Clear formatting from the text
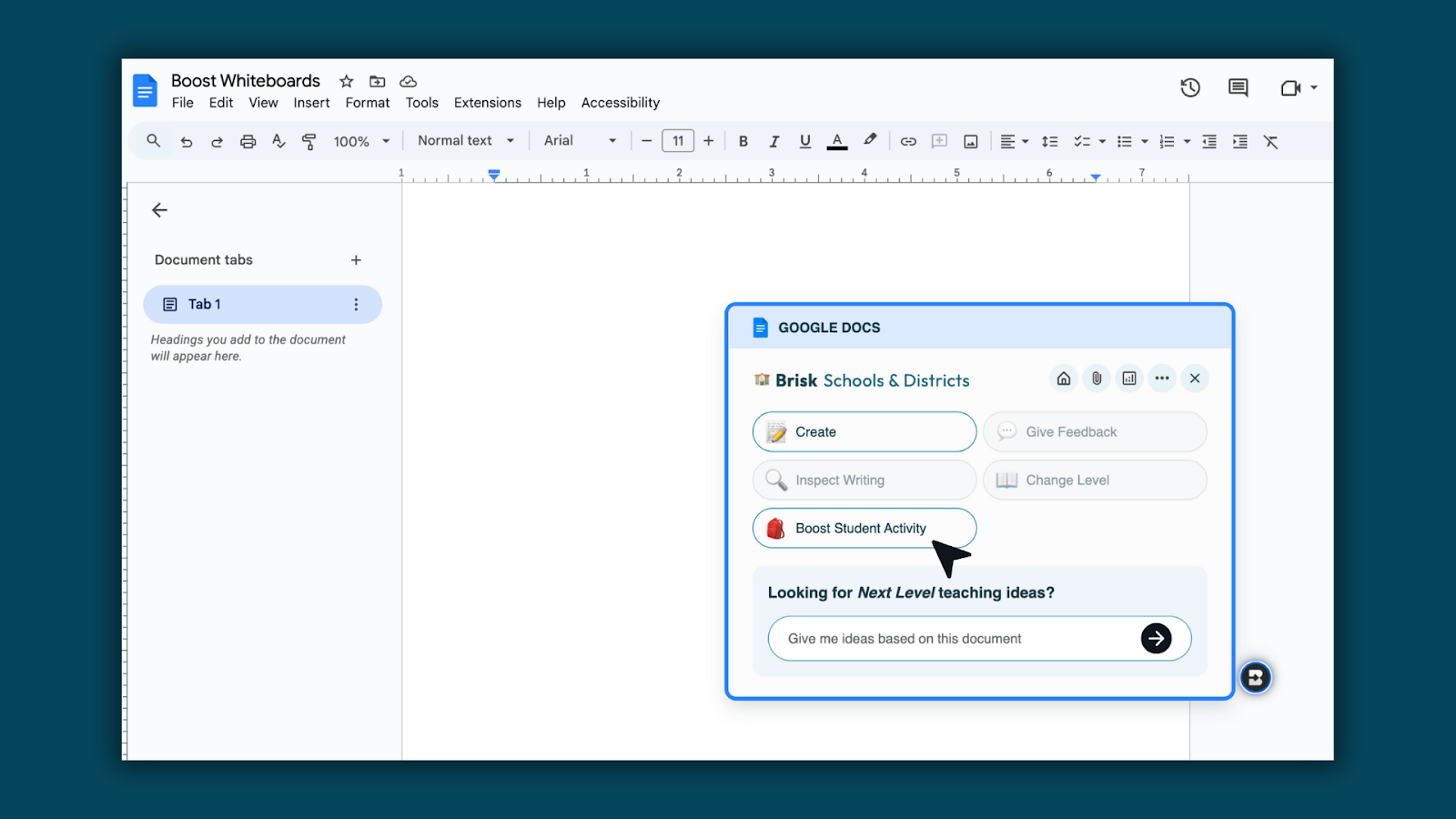Screen dimensions: 1456x819 [x=1270, y=141]
